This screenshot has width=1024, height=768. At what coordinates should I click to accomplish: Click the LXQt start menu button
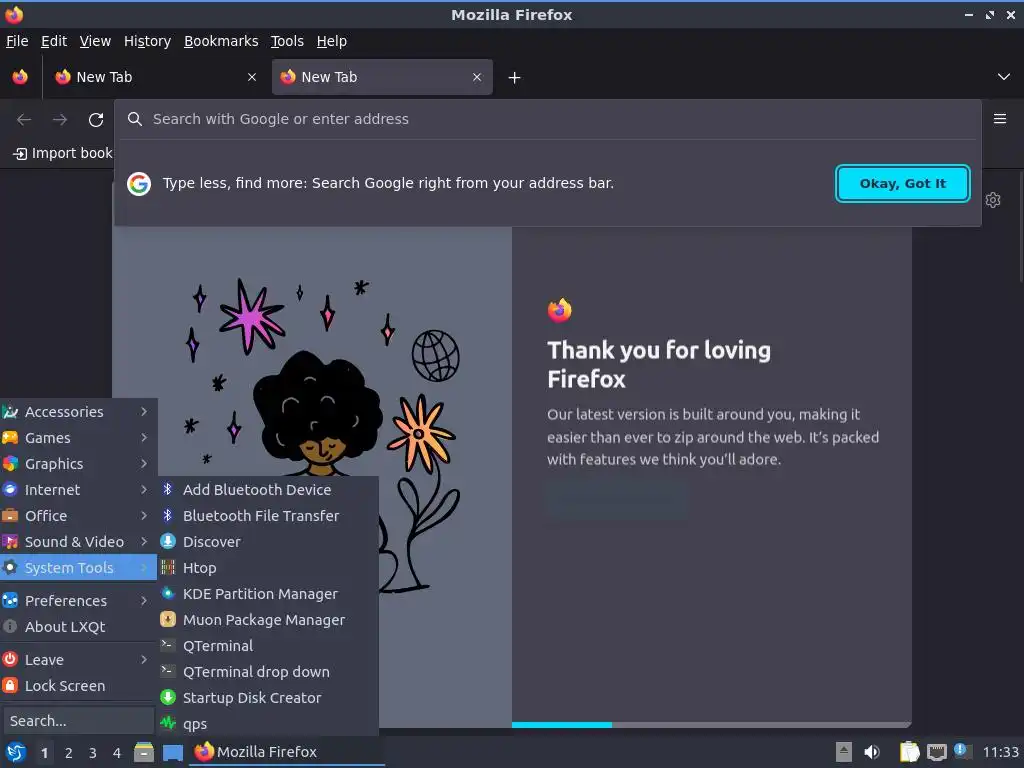(16, 752)
